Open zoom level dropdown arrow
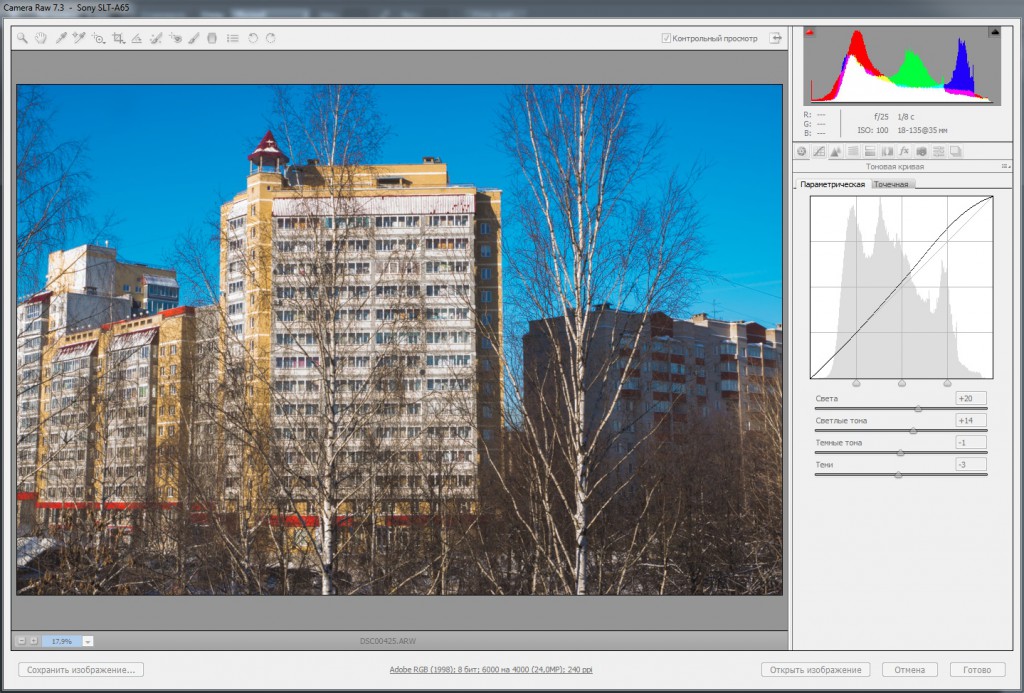Image resolution: width=1024 pixels, height=693 pixels. (88, 641)
